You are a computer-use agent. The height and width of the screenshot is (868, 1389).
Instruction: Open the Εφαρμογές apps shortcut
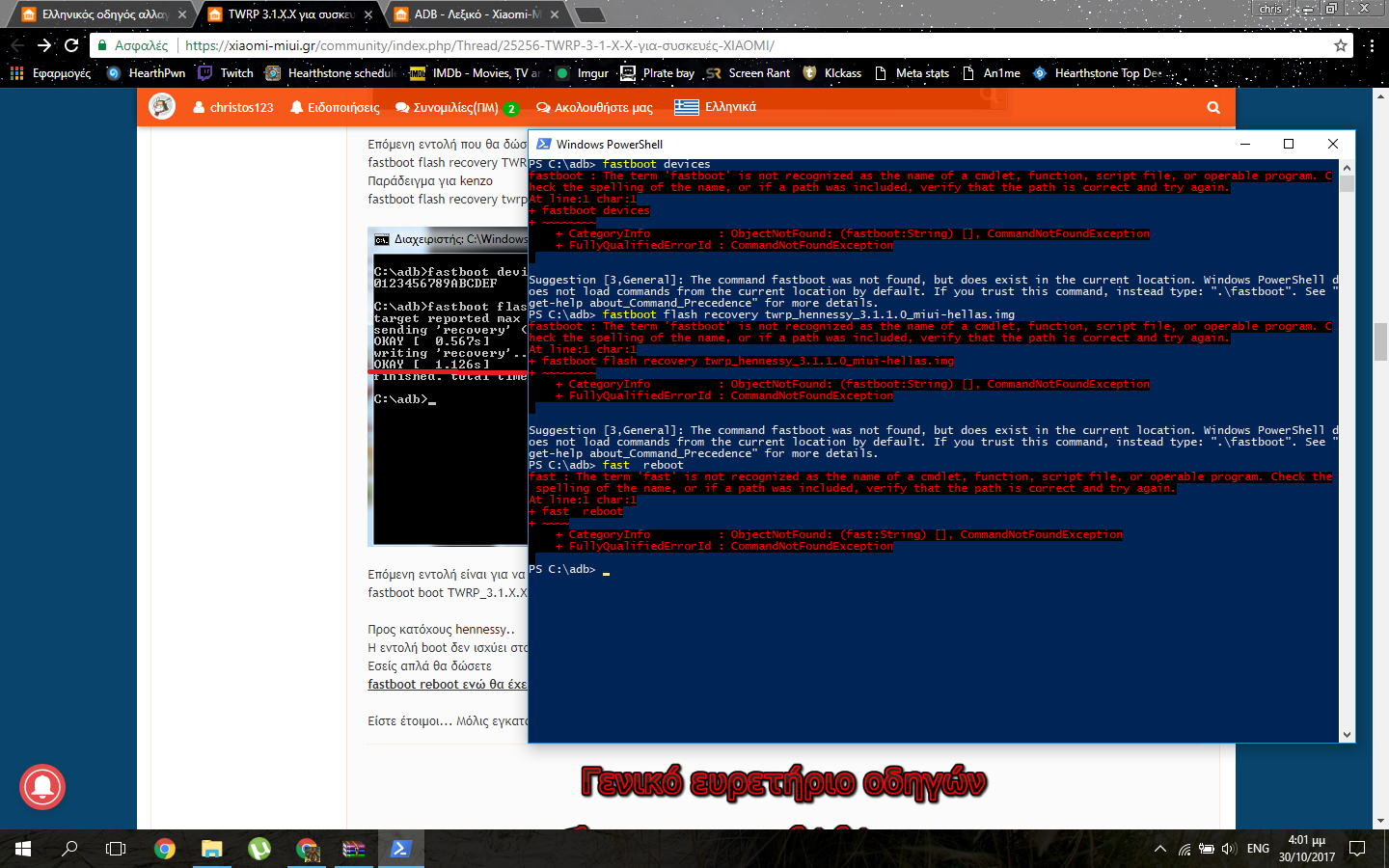(50, 73)
